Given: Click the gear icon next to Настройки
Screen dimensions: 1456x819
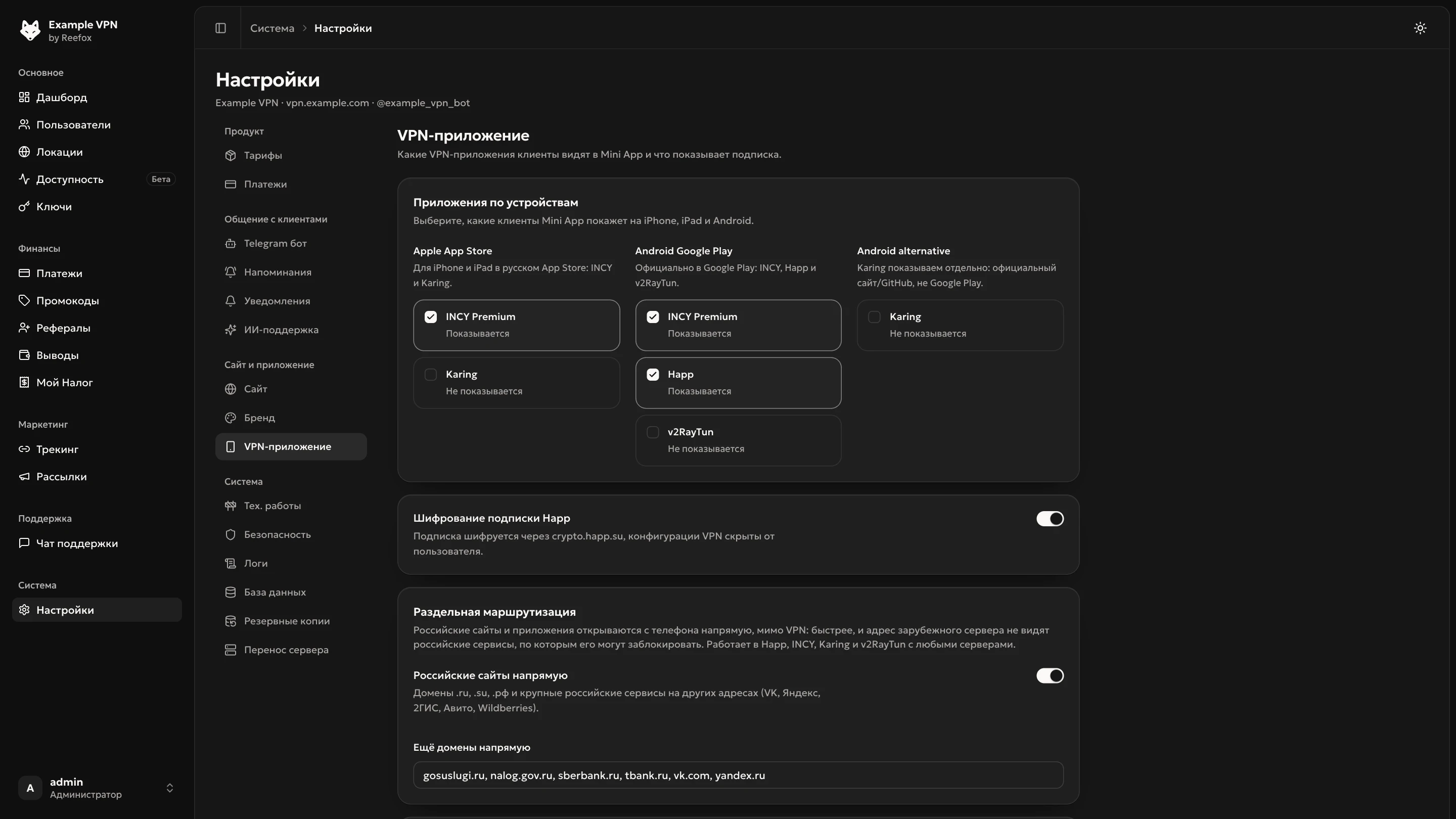Looking at the screenshot, I should tap(24, 610).
